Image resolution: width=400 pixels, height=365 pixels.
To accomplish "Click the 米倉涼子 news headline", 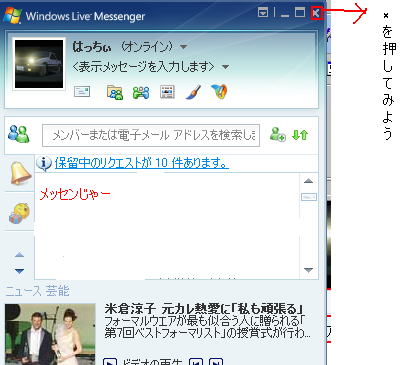I will pos(204,309).
